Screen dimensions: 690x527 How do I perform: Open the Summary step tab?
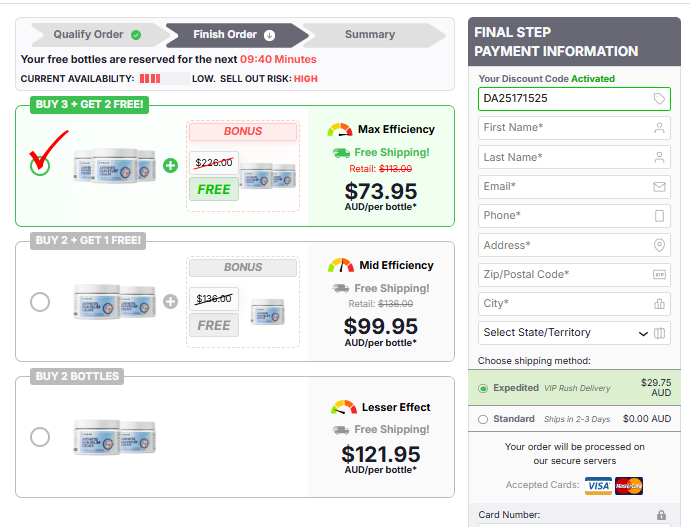(370, 35)
